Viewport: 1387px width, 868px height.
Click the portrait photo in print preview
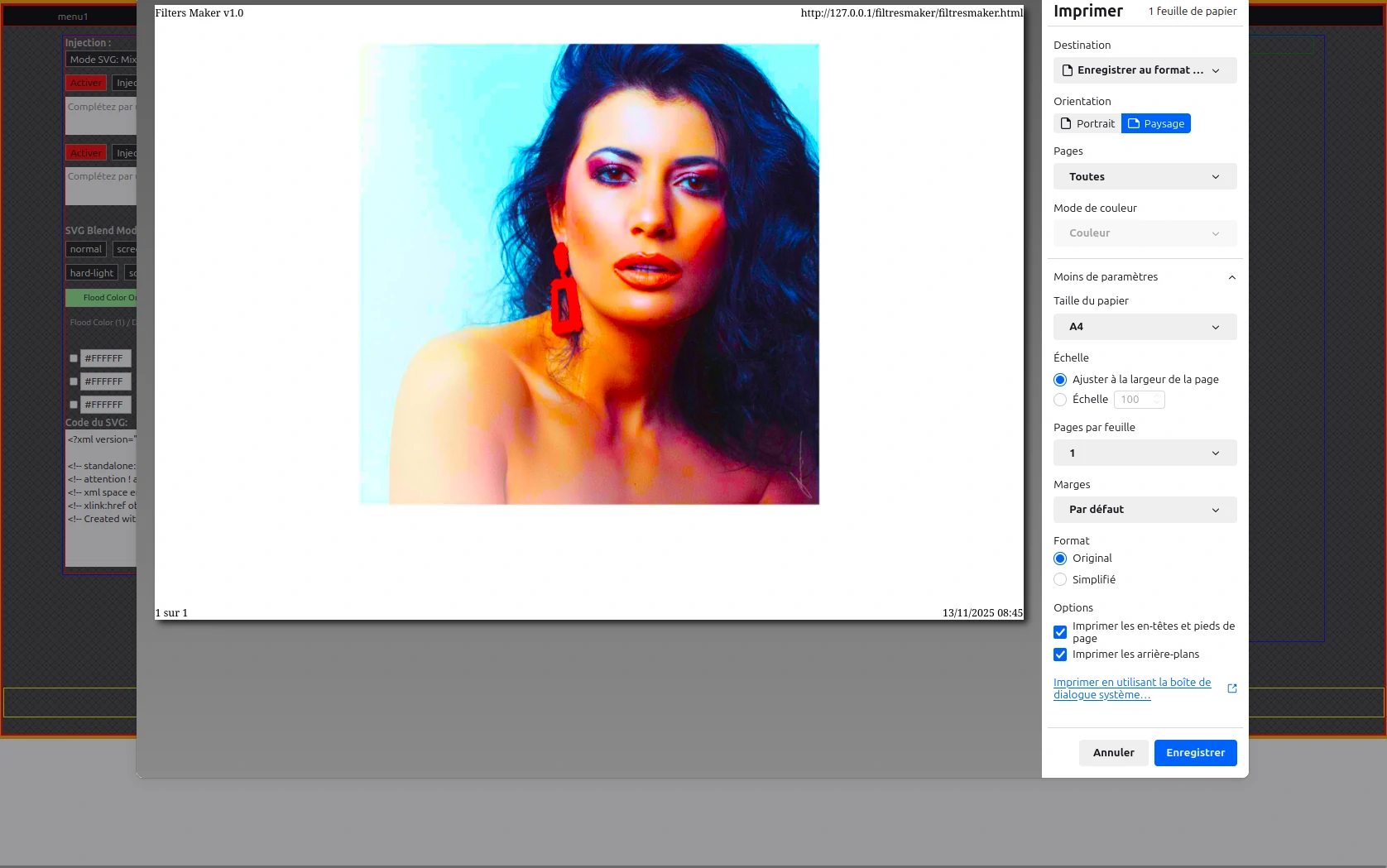click(589, 274)
